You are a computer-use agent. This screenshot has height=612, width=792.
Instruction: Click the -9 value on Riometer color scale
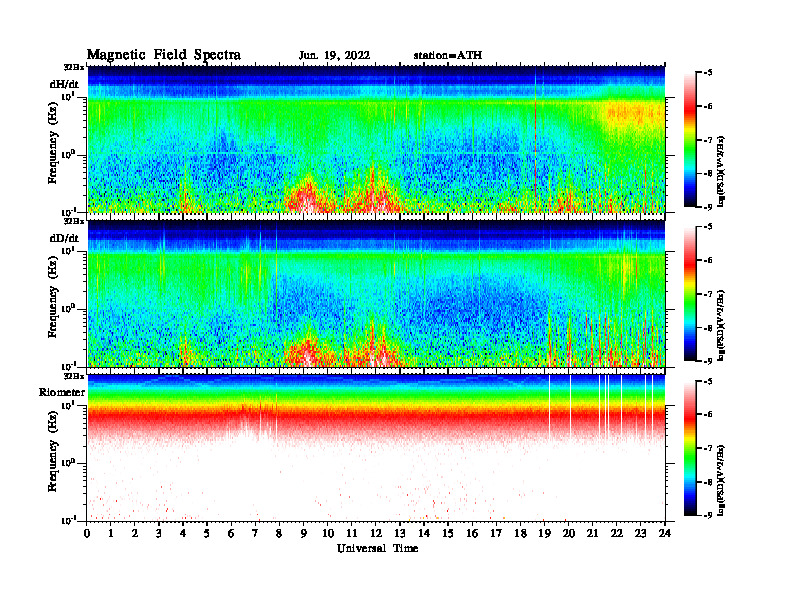(708, 515)
